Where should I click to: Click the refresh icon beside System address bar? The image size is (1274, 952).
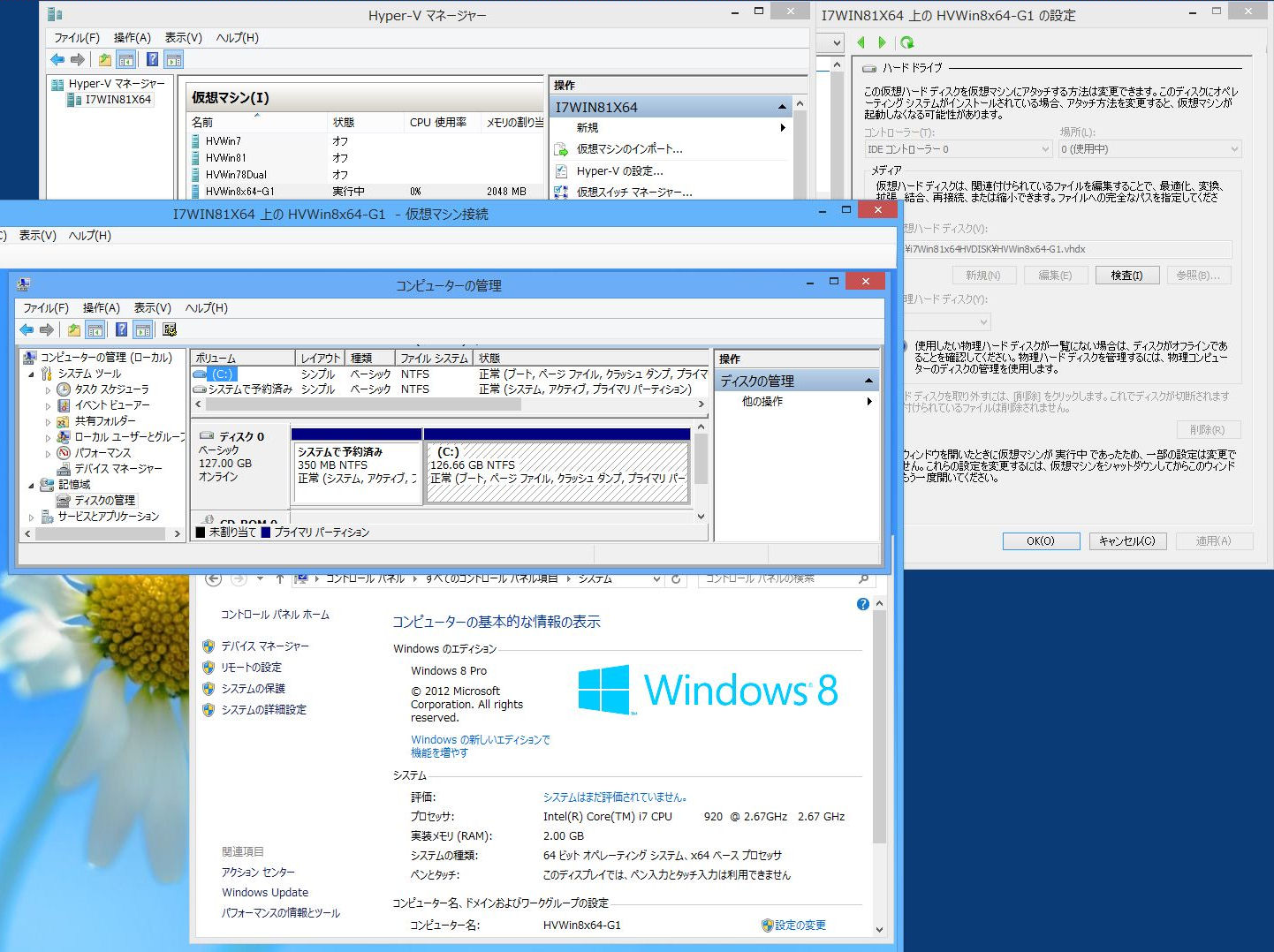676,579
